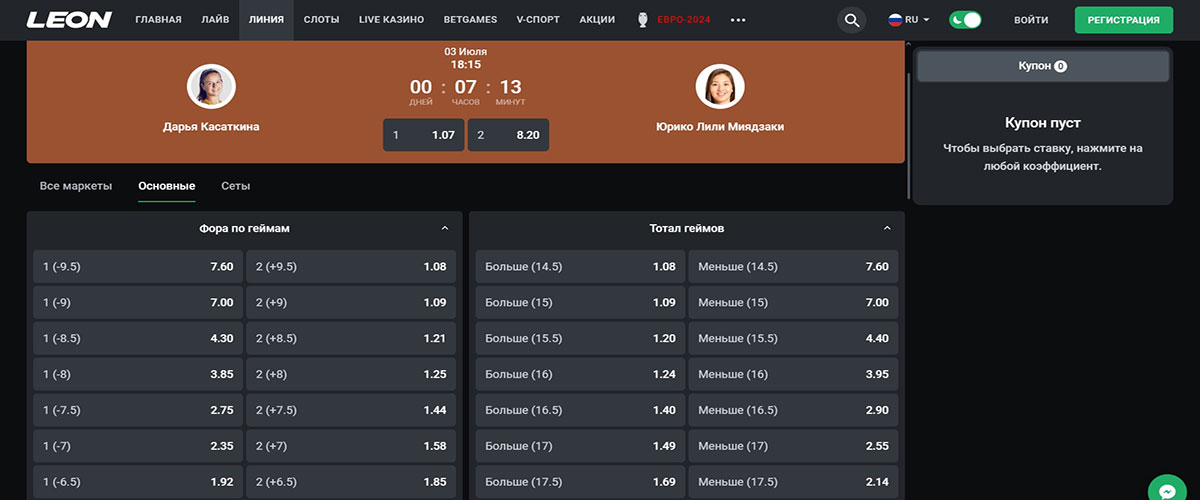Viewport: 1200px width, 500px height.
Task: Select handicap 2 (+9.5) at 1.08
Action: coord(351,267)
